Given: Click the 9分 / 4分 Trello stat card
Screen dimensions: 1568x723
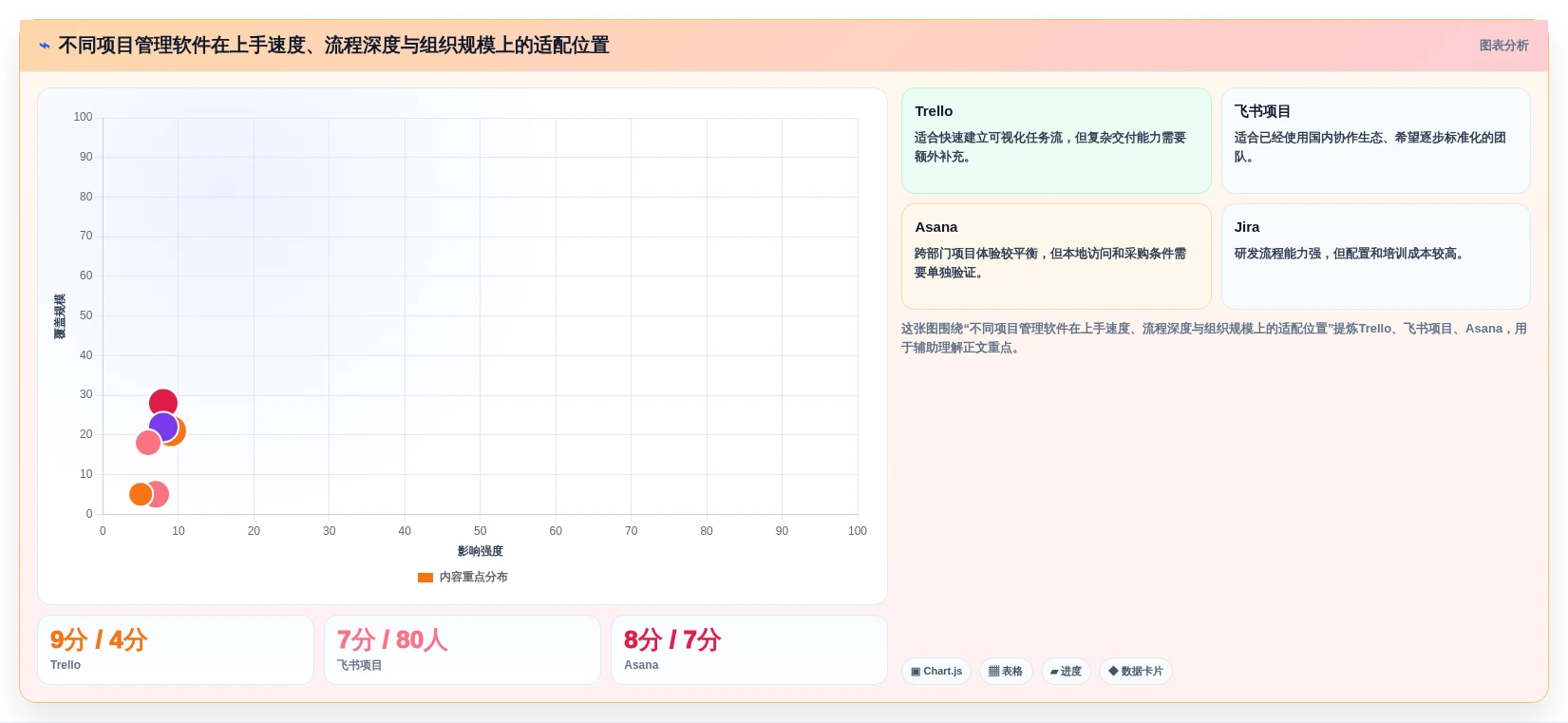Looking at the screenshot, I should 176,650.
